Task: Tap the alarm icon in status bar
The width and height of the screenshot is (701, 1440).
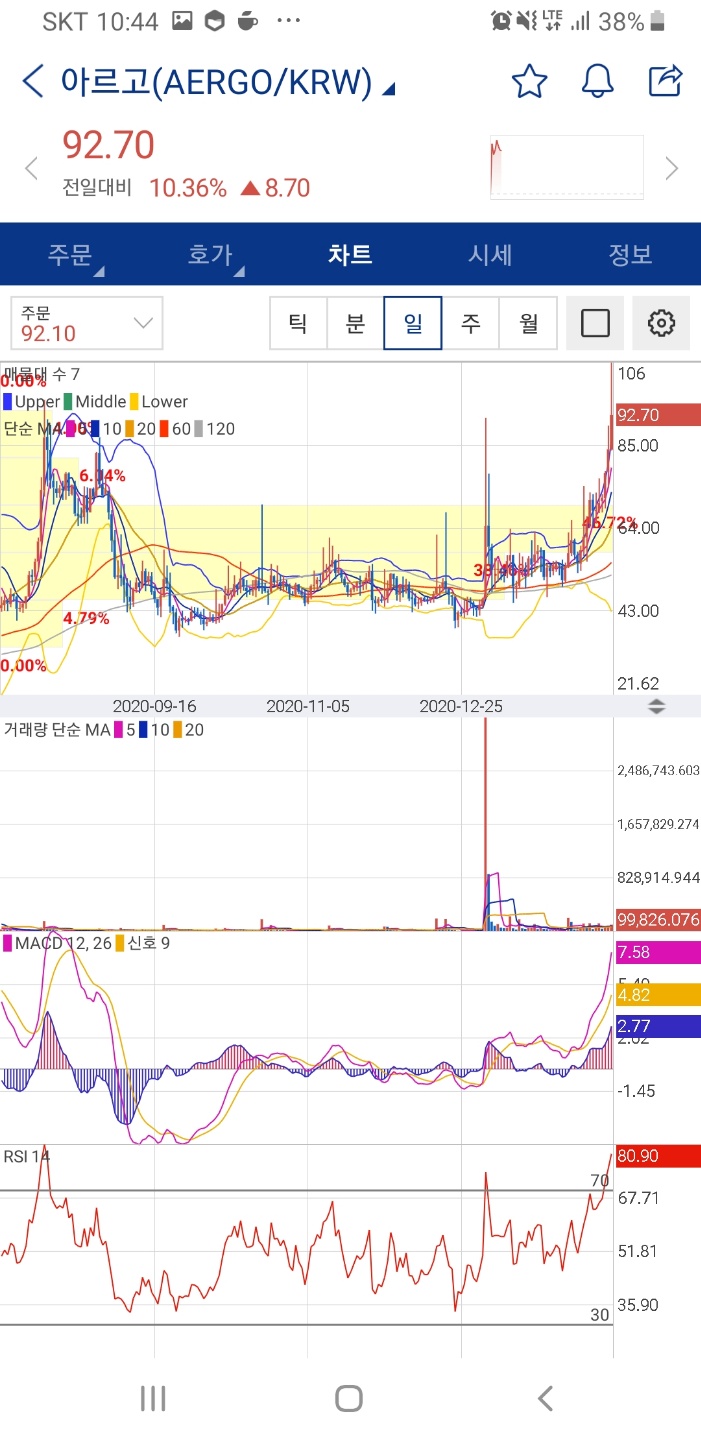Action: pyautogui.click(x=501, y=20)
